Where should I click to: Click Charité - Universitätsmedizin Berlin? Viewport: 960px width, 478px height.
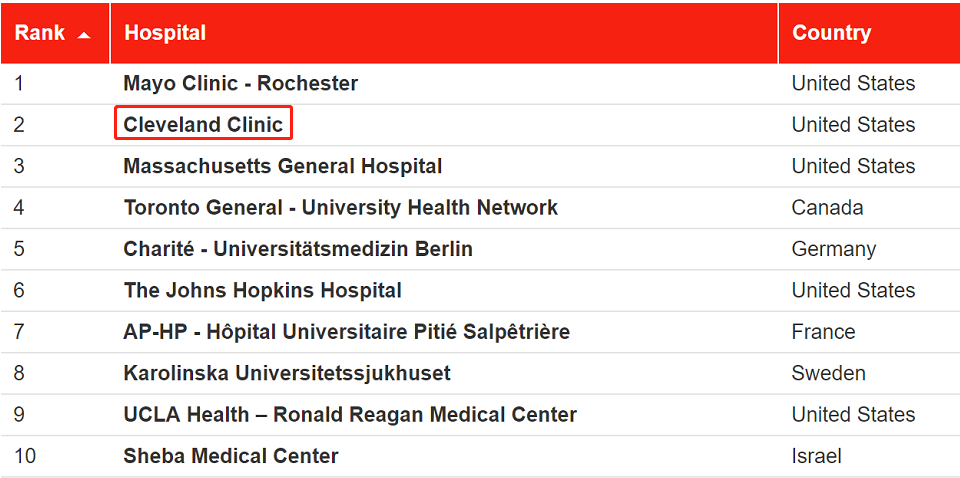point(298,249)
